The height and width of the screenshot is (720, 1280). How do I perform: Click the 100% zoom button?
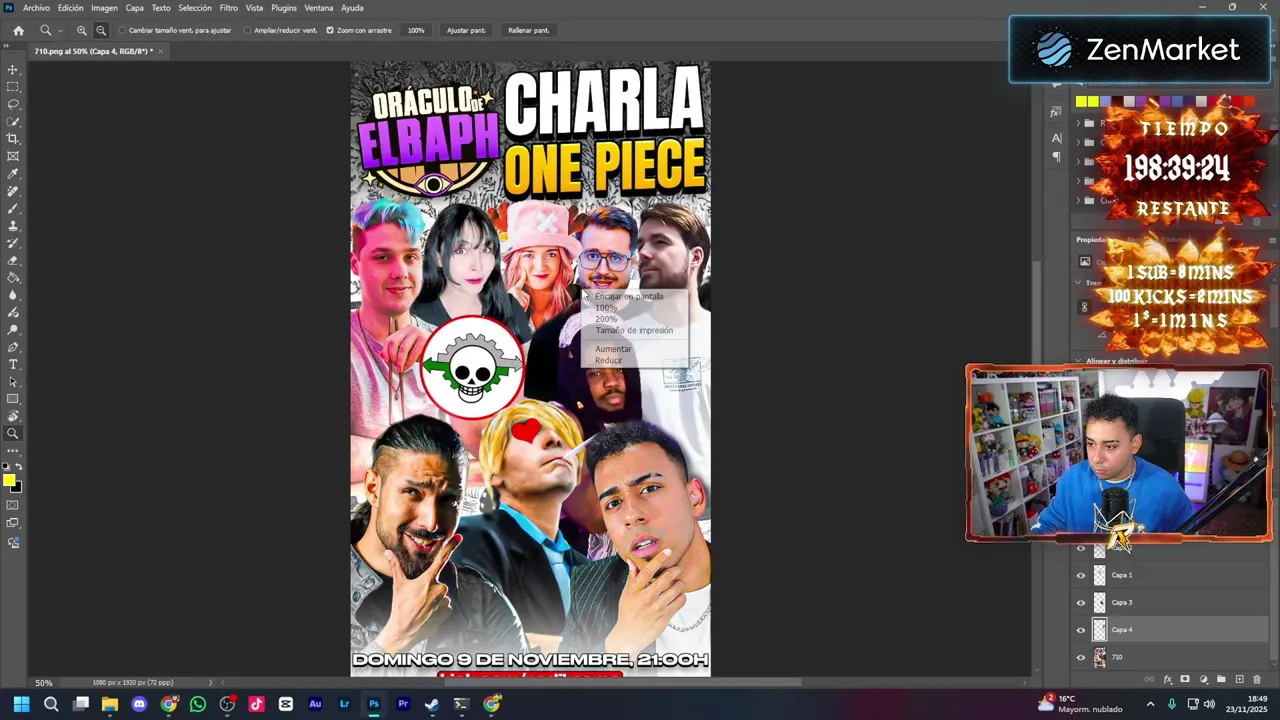tap(416, 30)
